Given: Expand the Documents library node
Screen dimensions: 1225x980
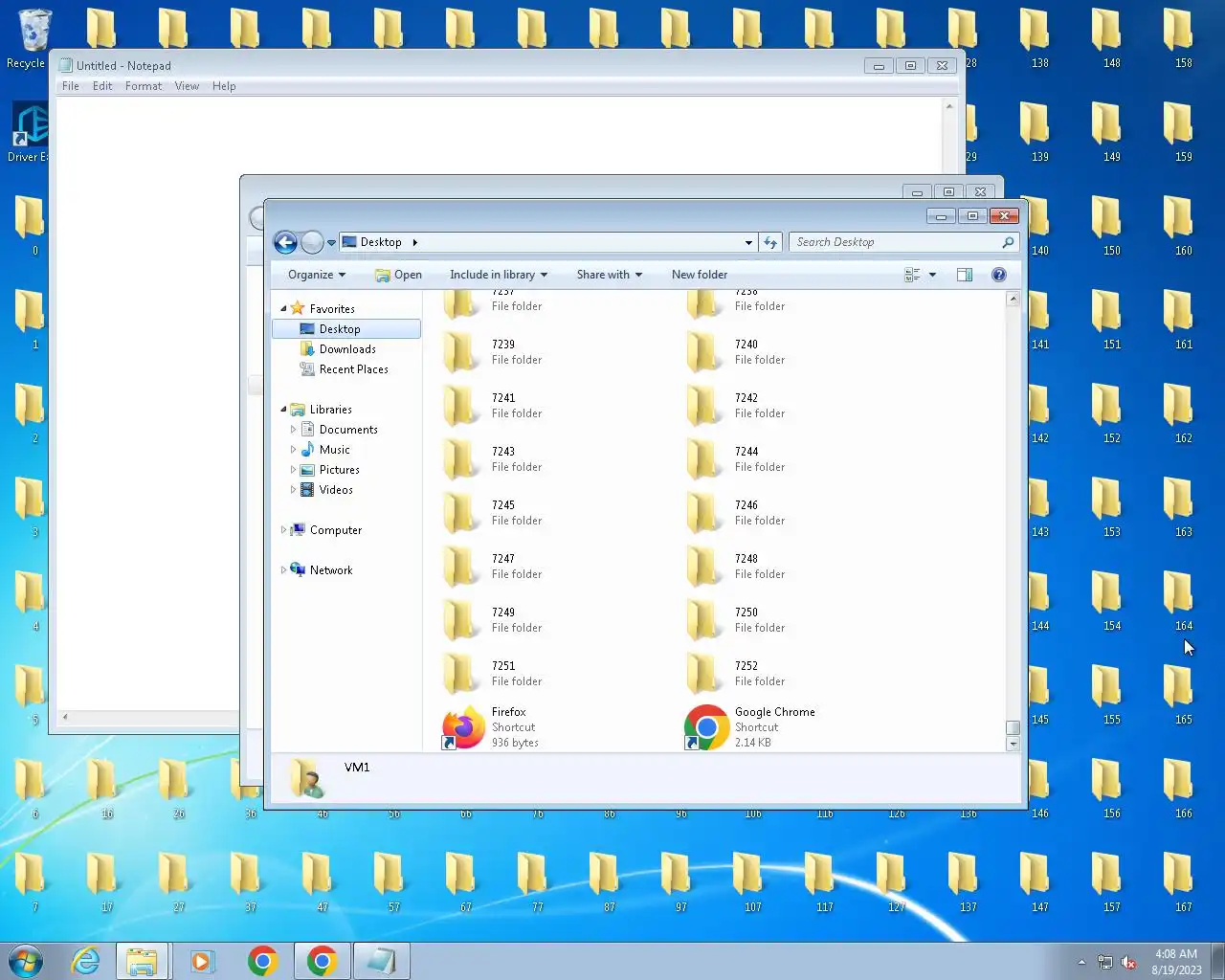Looking at the screenshot, I should 293,429.
